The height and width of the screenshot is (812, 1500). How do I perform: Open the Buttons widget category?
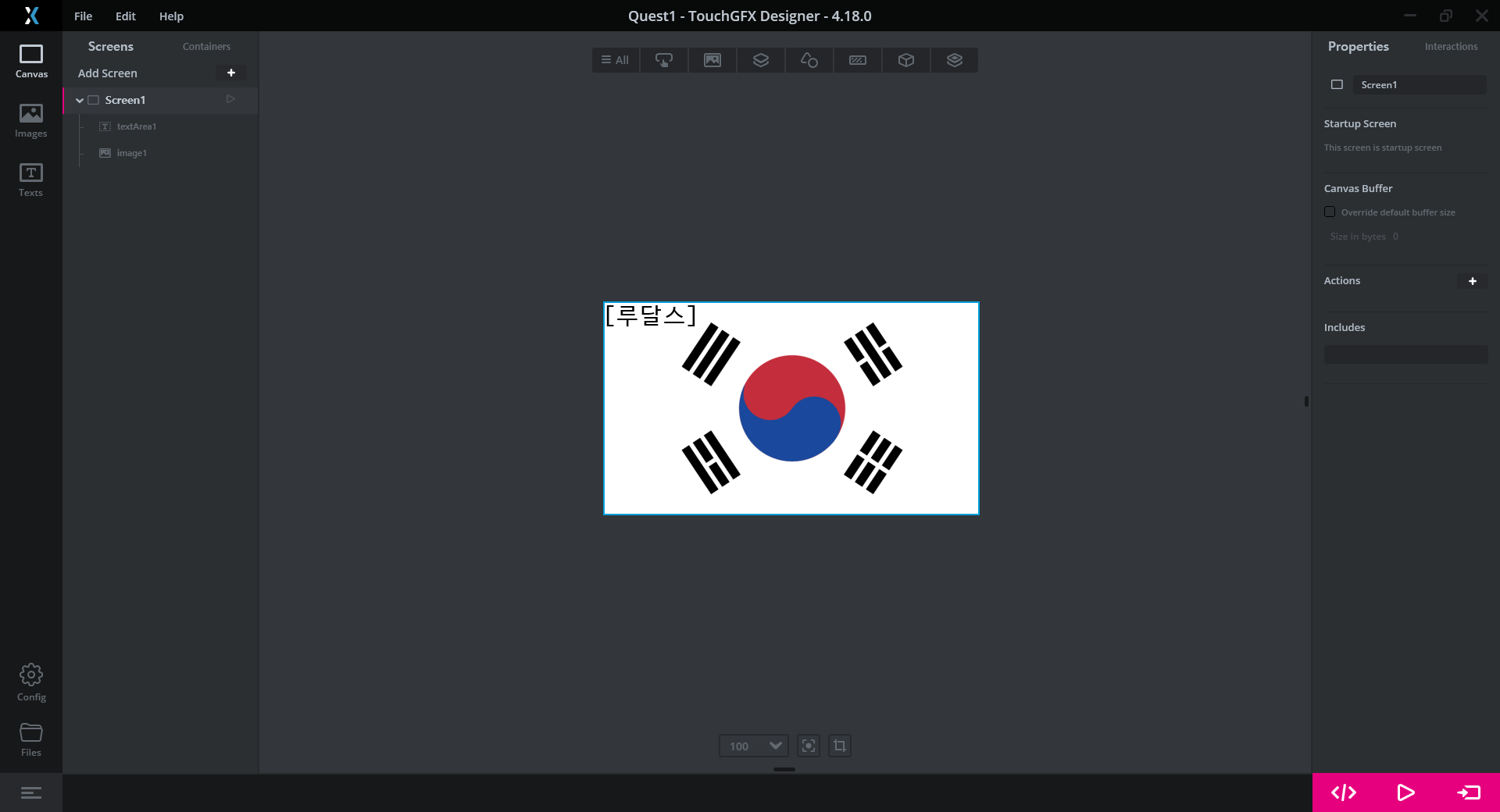[664, 60]
